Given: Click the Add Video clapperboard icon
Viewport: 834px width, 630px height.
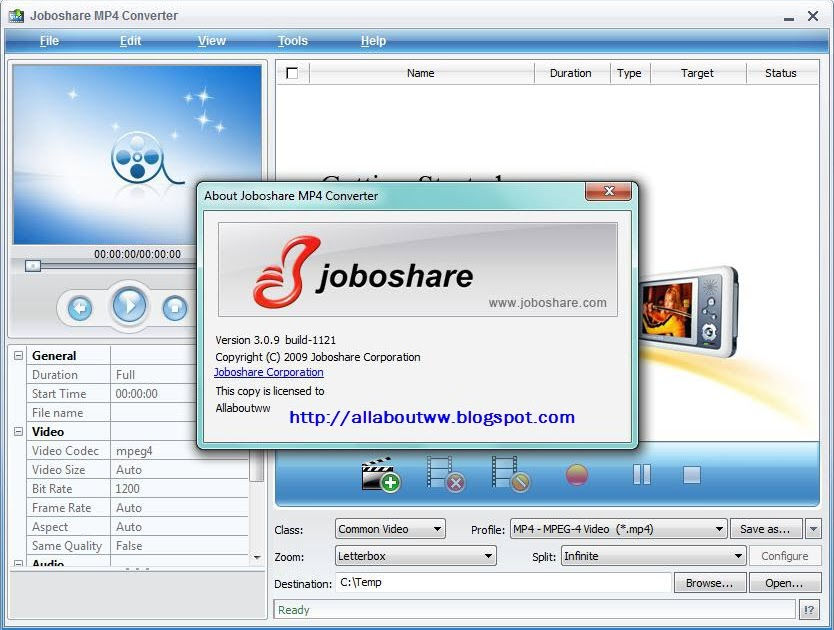Looking at the screenshot, I should tap(380, 474).
